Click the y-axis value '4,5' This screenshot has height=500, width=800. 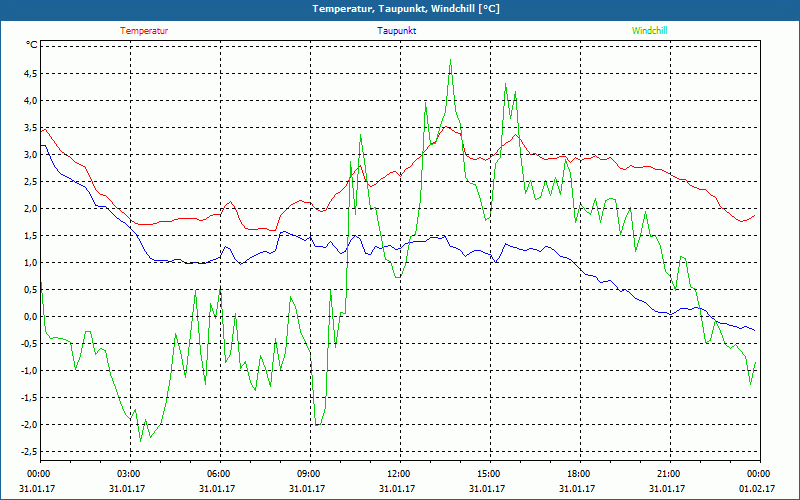31,73
